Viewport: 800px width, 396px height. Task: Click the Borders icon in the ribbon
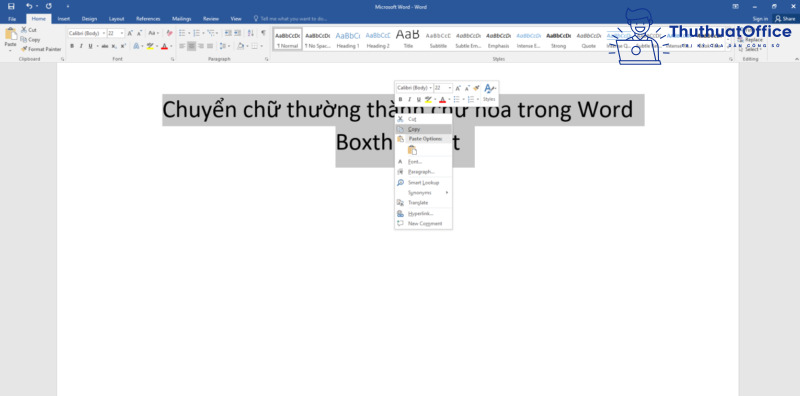(255, 46)
